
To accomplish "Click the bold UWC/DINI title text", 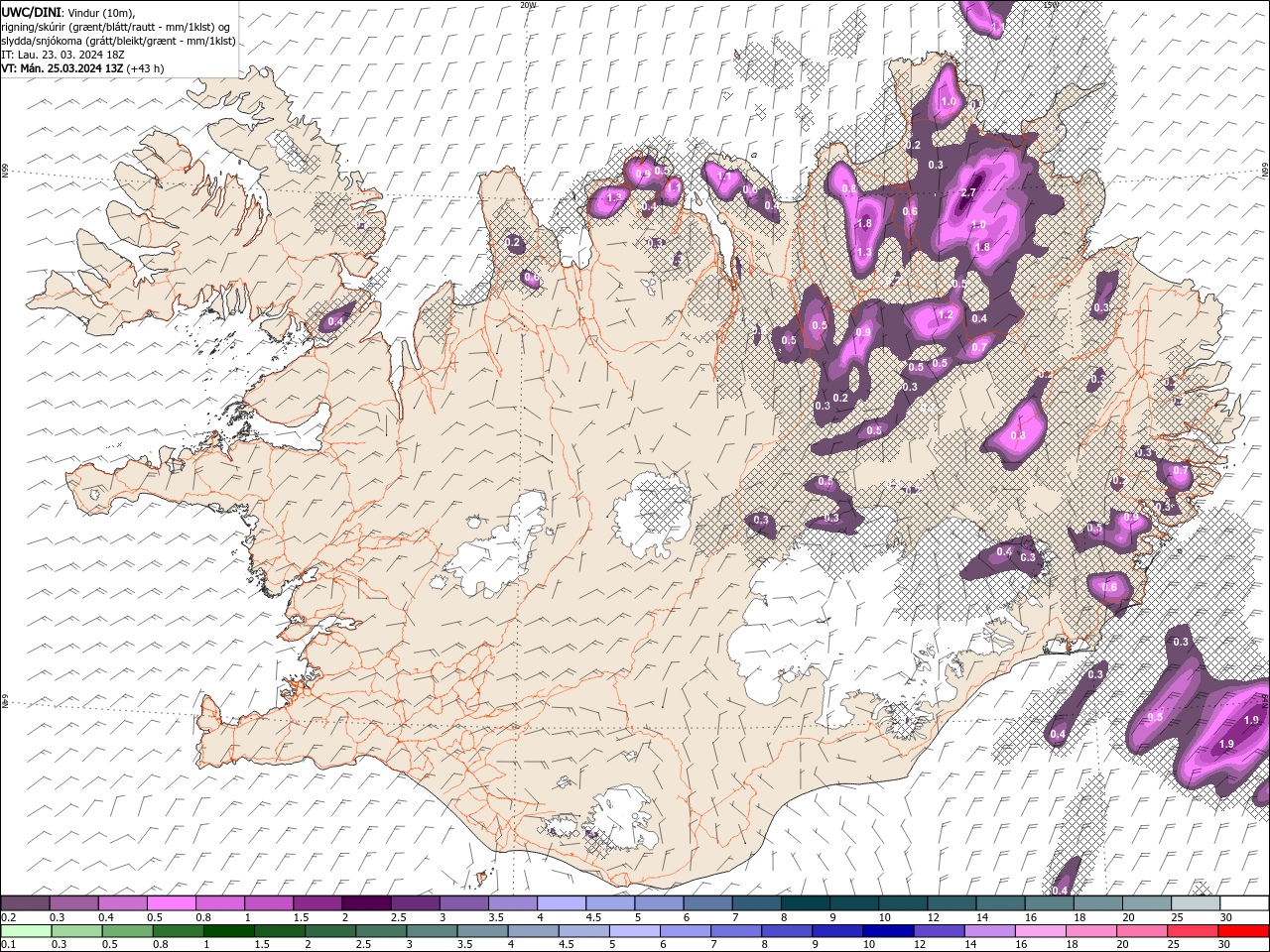I will coord(31,12).
